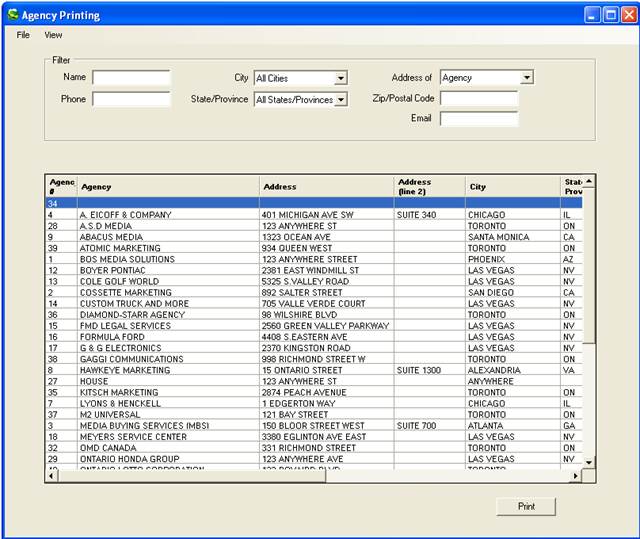Expand the State/Province dropdown
This screenshot has height=539, width=640.
pyautogui.click(x=341, y=100)
